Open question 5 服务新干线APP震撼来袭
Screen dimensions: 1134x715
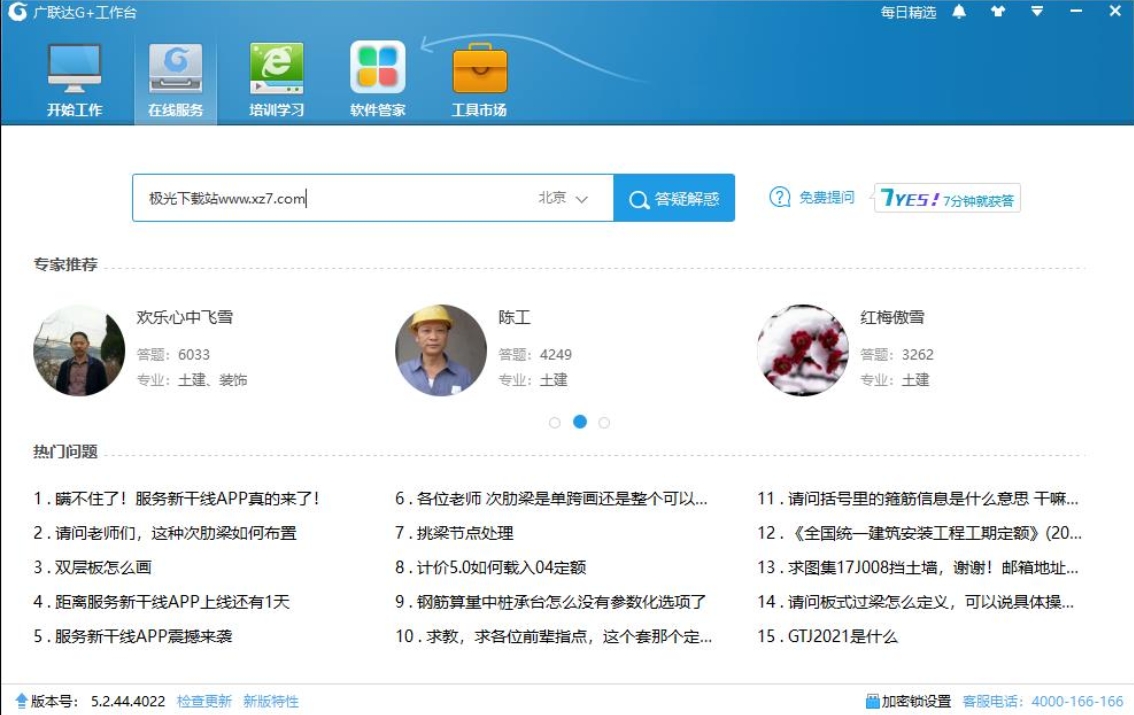click(133, 636)
